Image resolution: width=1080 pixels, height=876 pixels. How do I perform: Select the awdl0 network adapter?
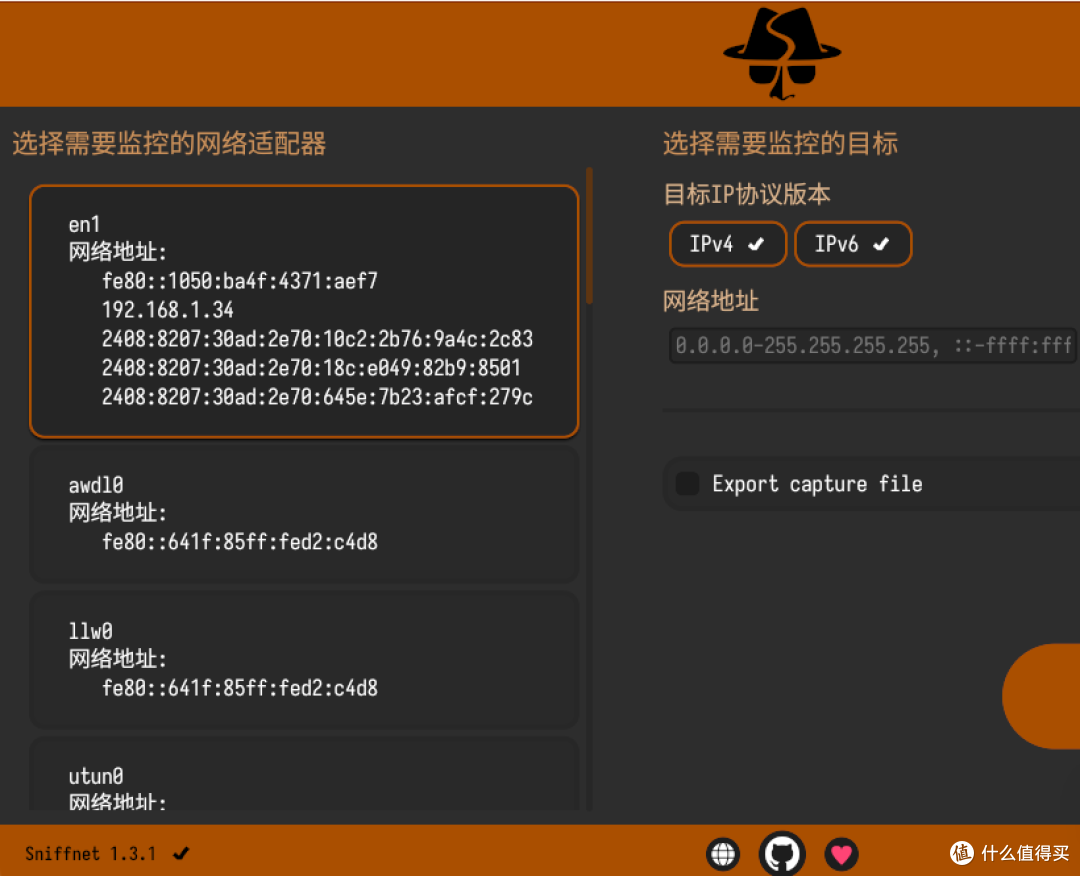tap(304, 515)
